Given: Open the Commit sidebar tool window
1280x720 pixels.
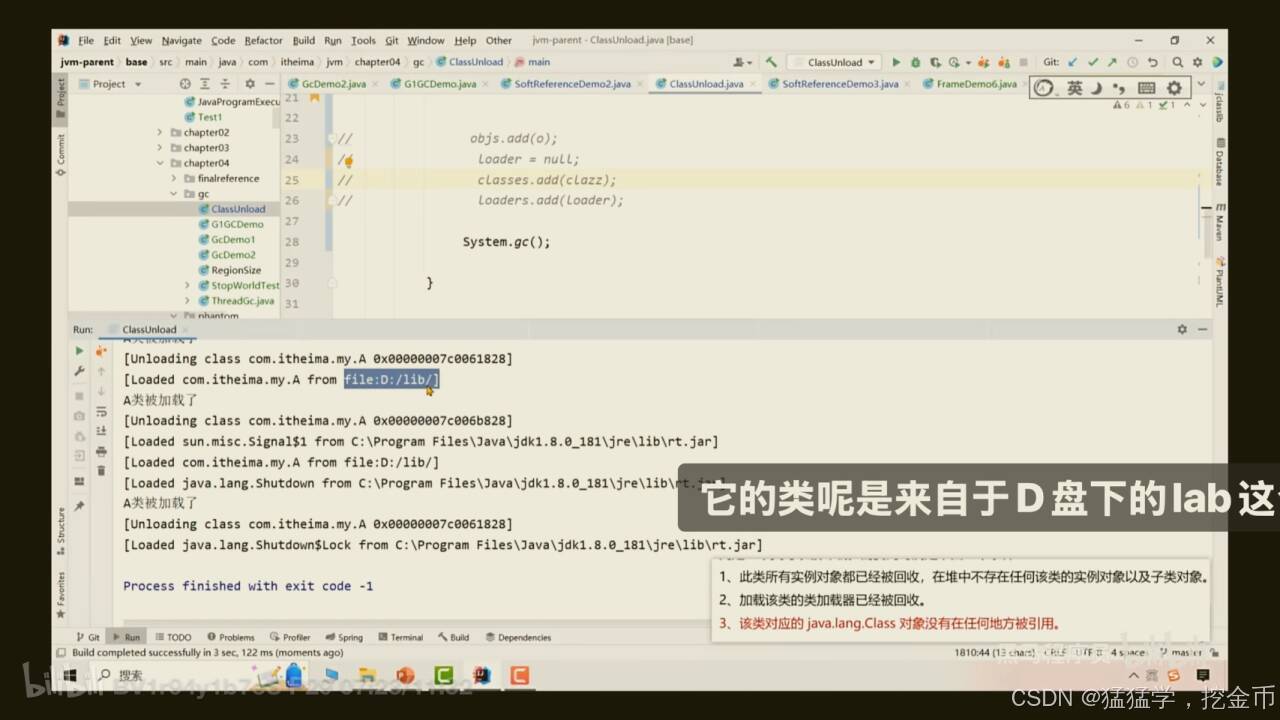Looking at the screenshot, I should point(60,155).
